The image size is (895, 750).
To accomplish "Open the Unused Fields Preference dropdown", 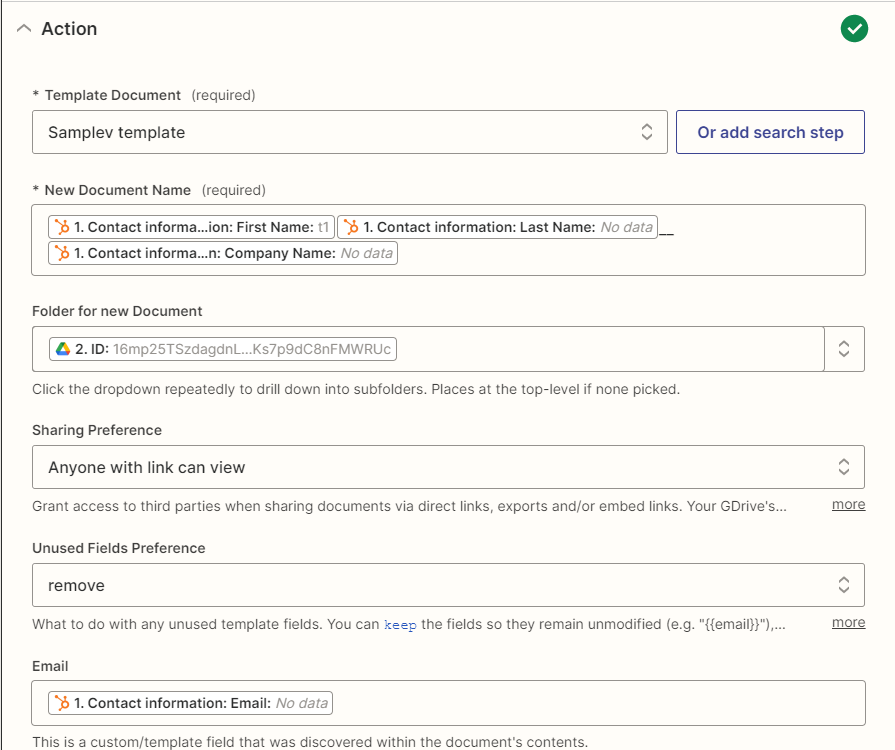I will tap(448, 585).
